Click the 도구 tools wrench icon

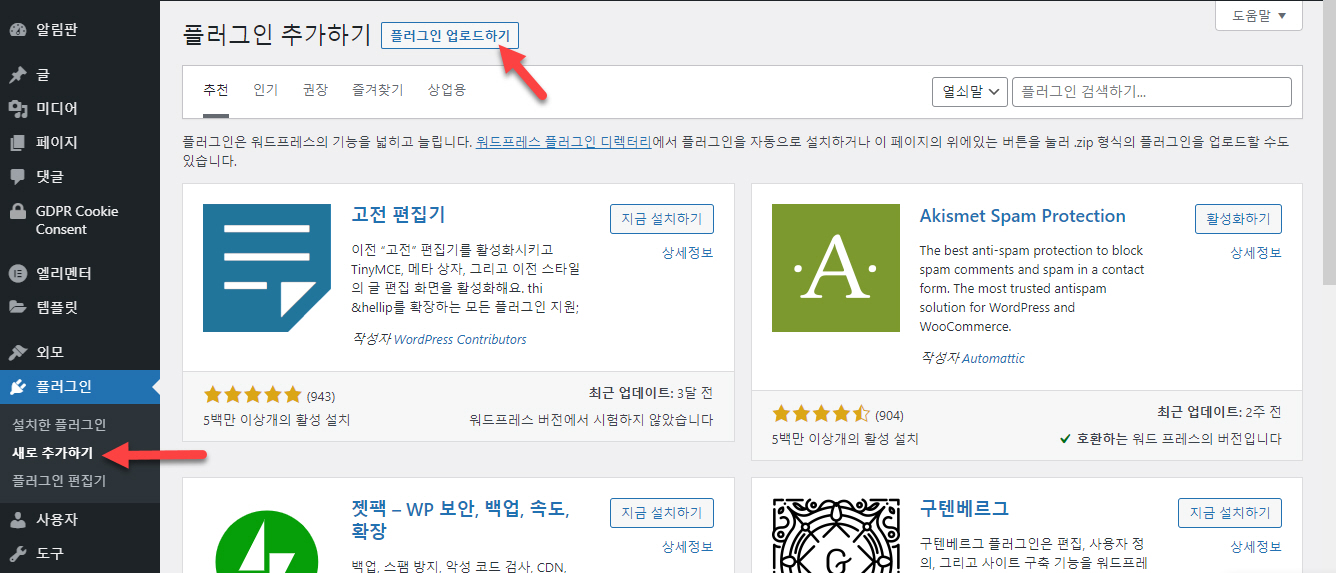[17, 554]
